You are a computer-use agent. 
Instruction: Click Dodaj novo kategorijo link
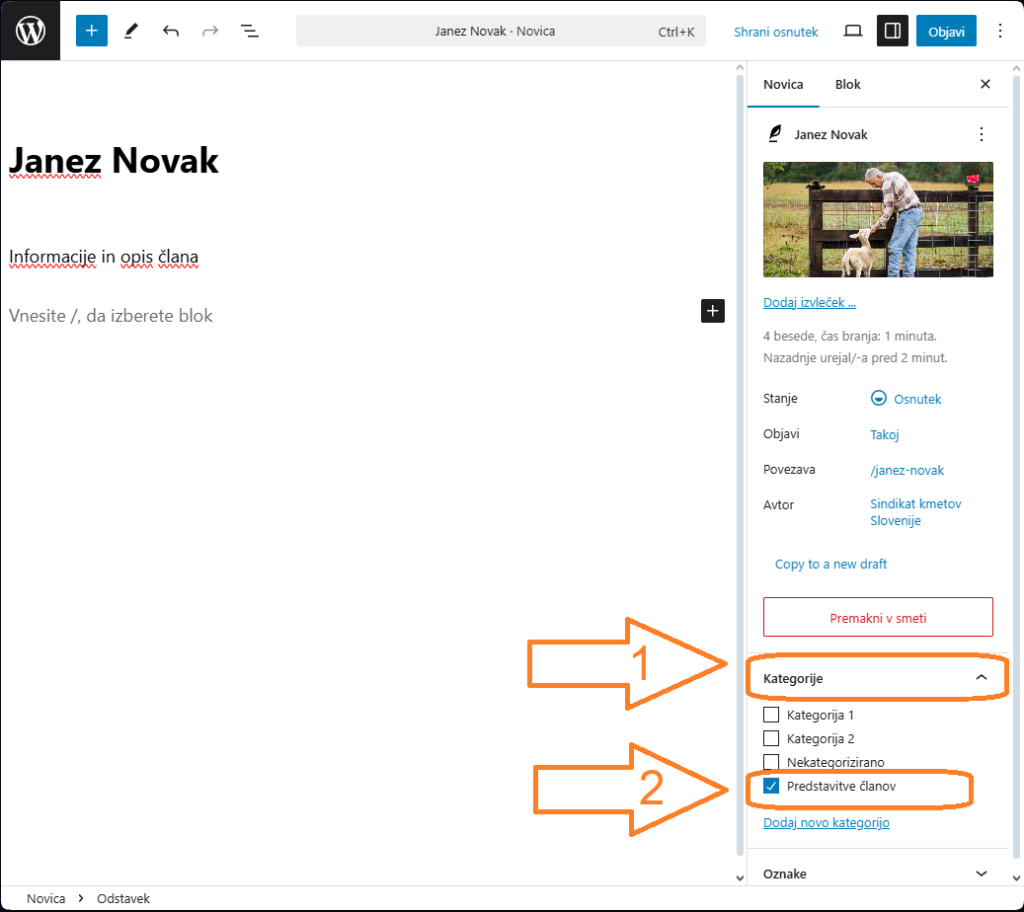point(826,823)
